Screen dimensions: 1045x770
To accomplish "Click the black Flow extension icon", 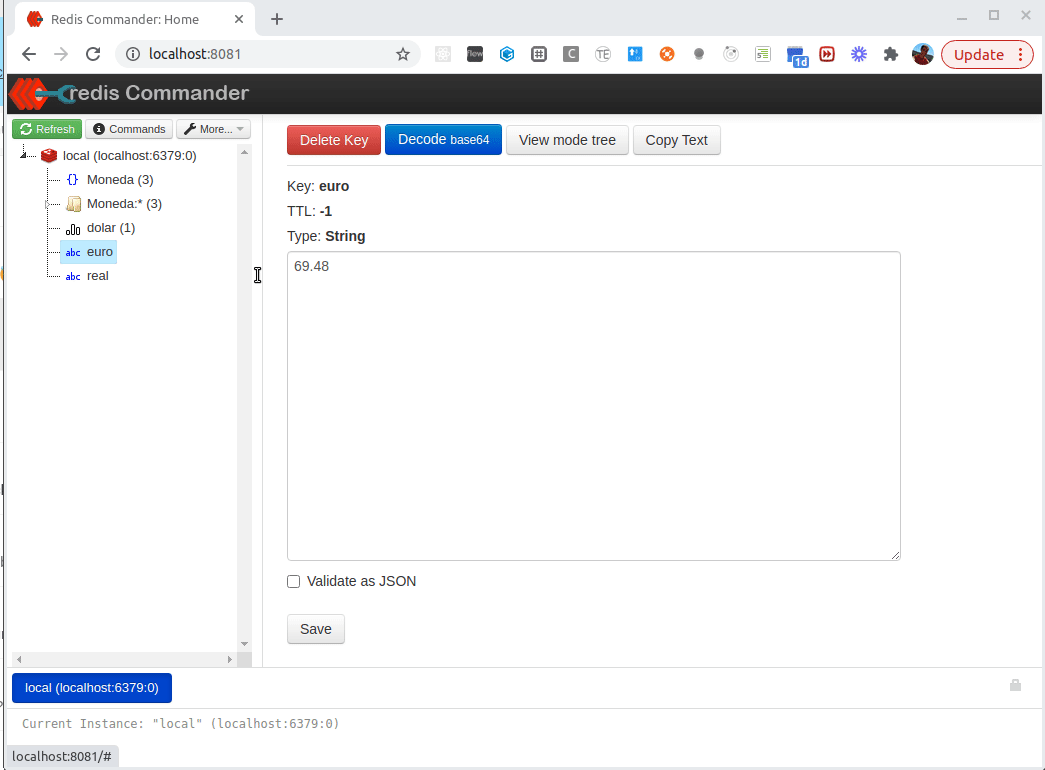I will [475, 54].
